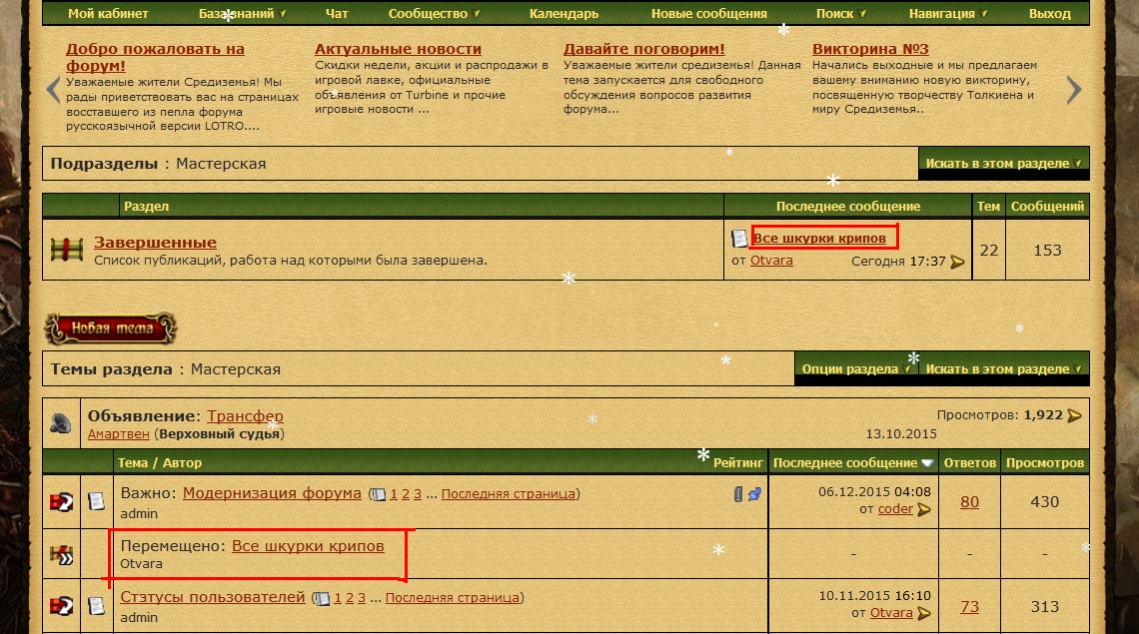Expand Искать в этом разделе above subforum list

(1003, 163)
